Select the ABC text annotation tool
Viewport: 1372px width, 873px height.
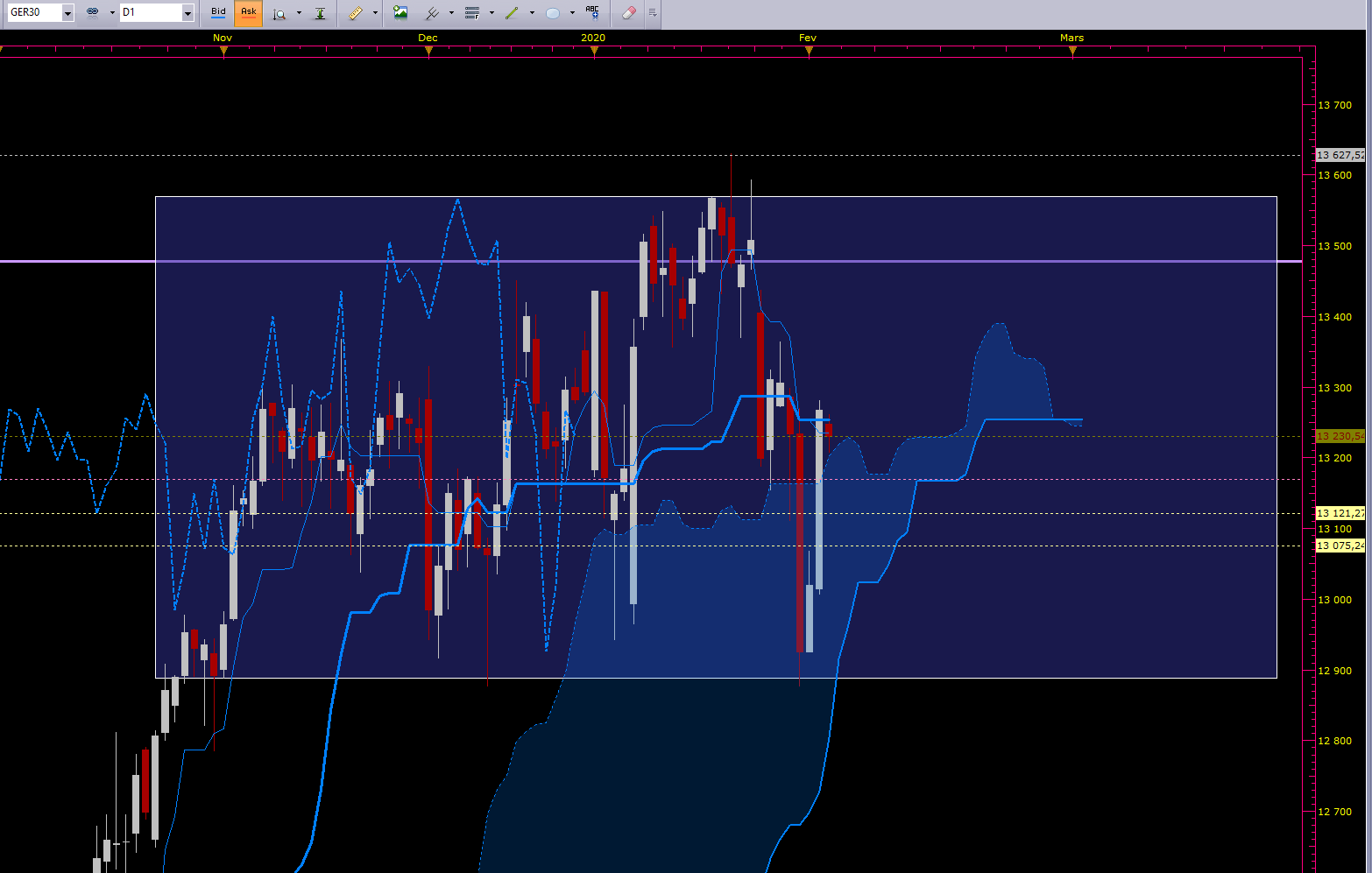[x=593, y=13]
